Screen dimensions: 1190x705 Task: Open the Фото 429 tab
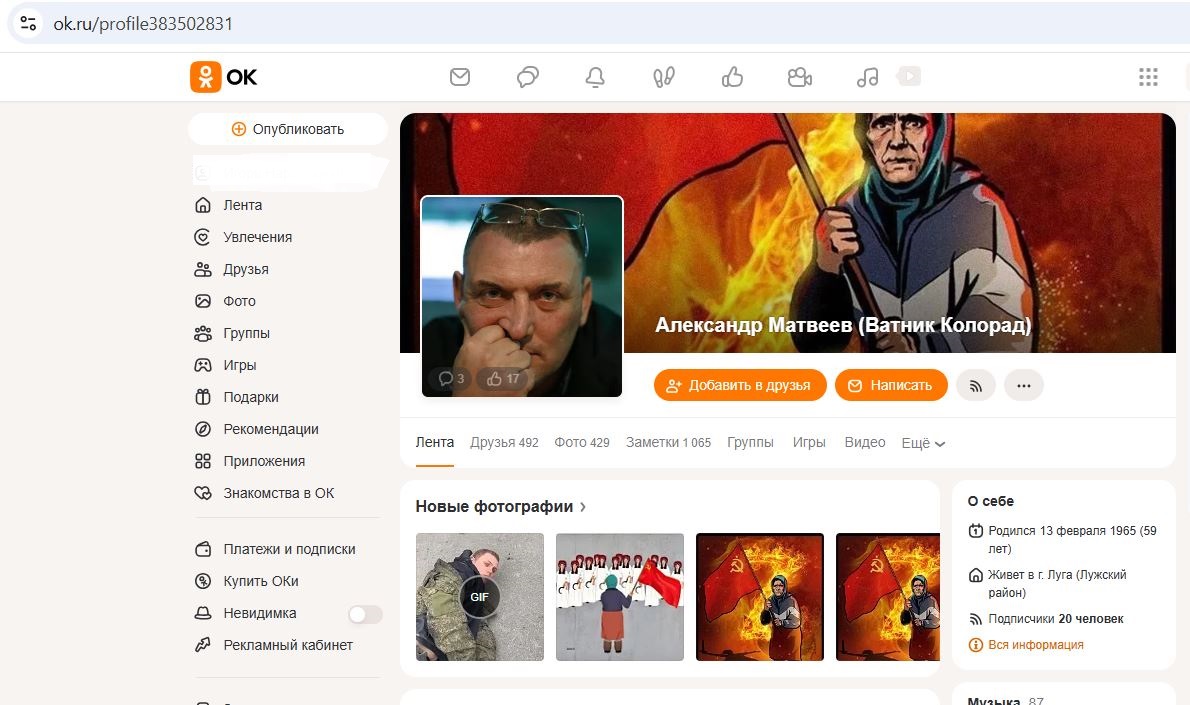(582, 442)
